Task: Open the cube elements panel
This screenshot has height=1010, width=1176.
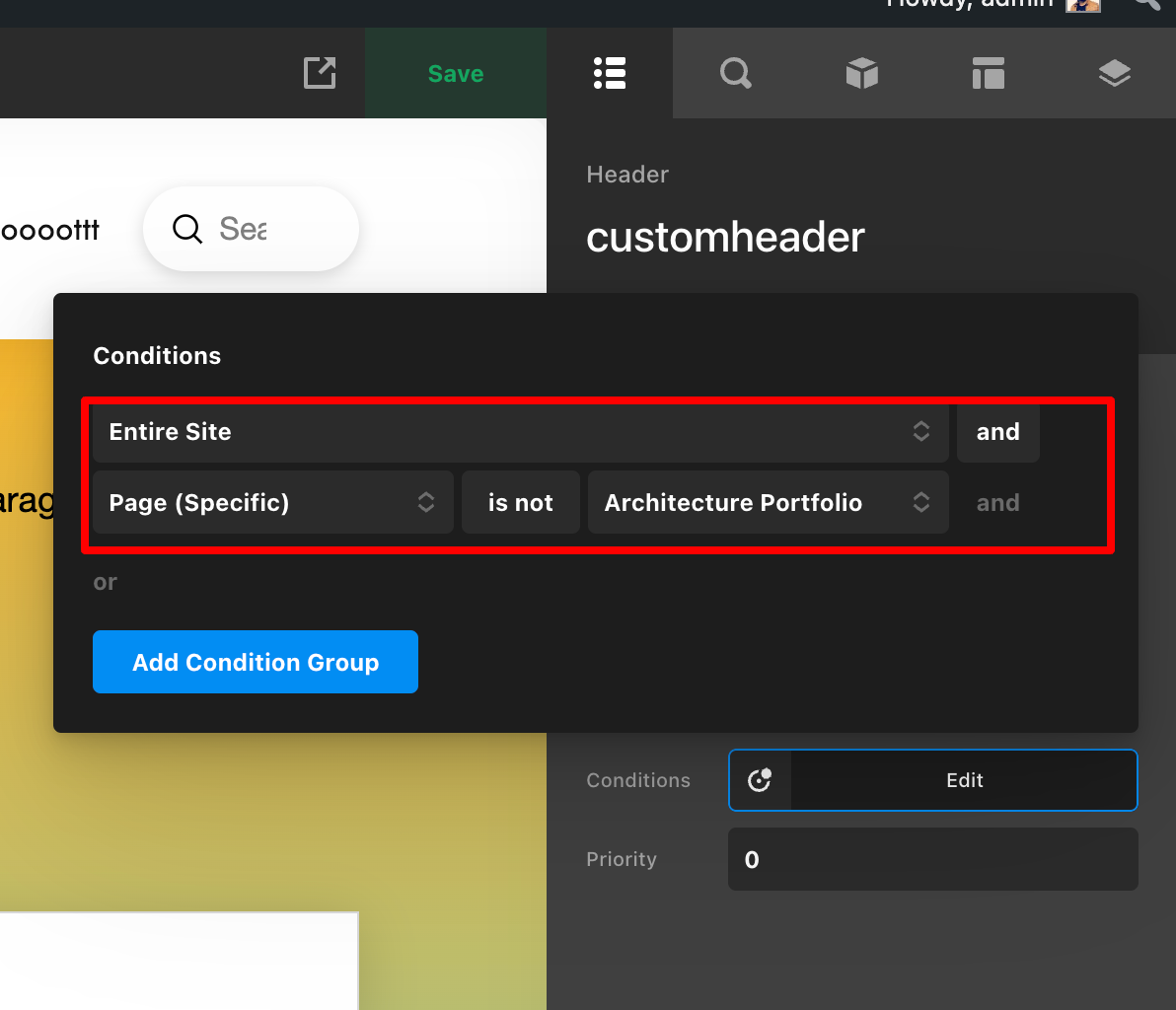Action: (861, 73)
